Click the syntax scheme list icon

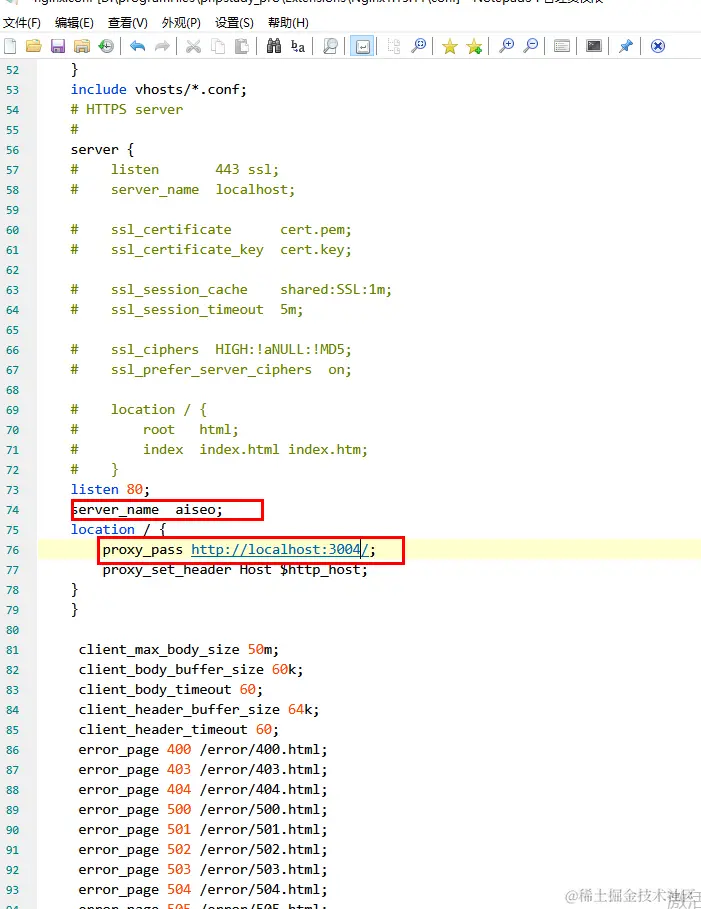pyautogui.click(x=562, y=46)
